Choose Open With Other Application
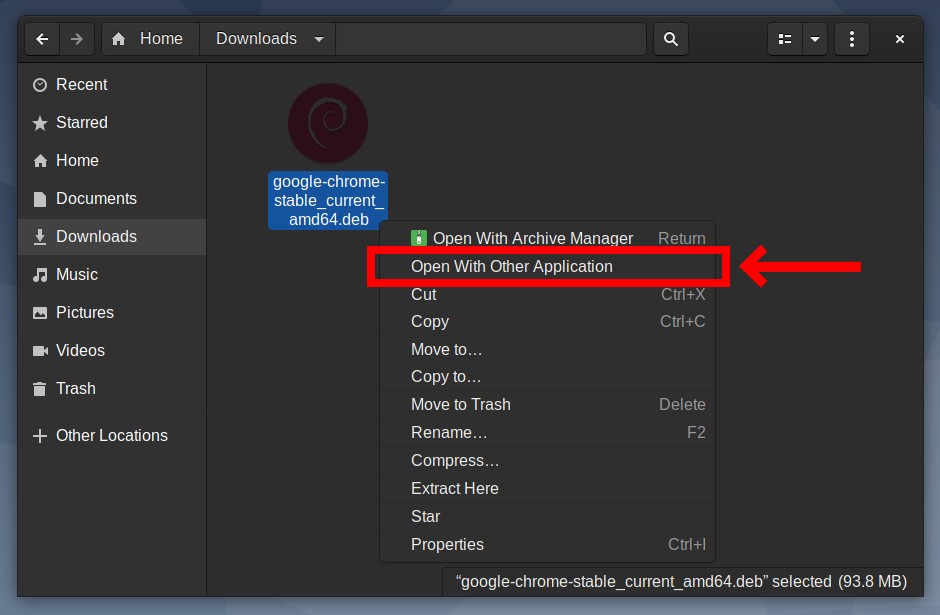The image size is (940, 615). coord(547,266)
